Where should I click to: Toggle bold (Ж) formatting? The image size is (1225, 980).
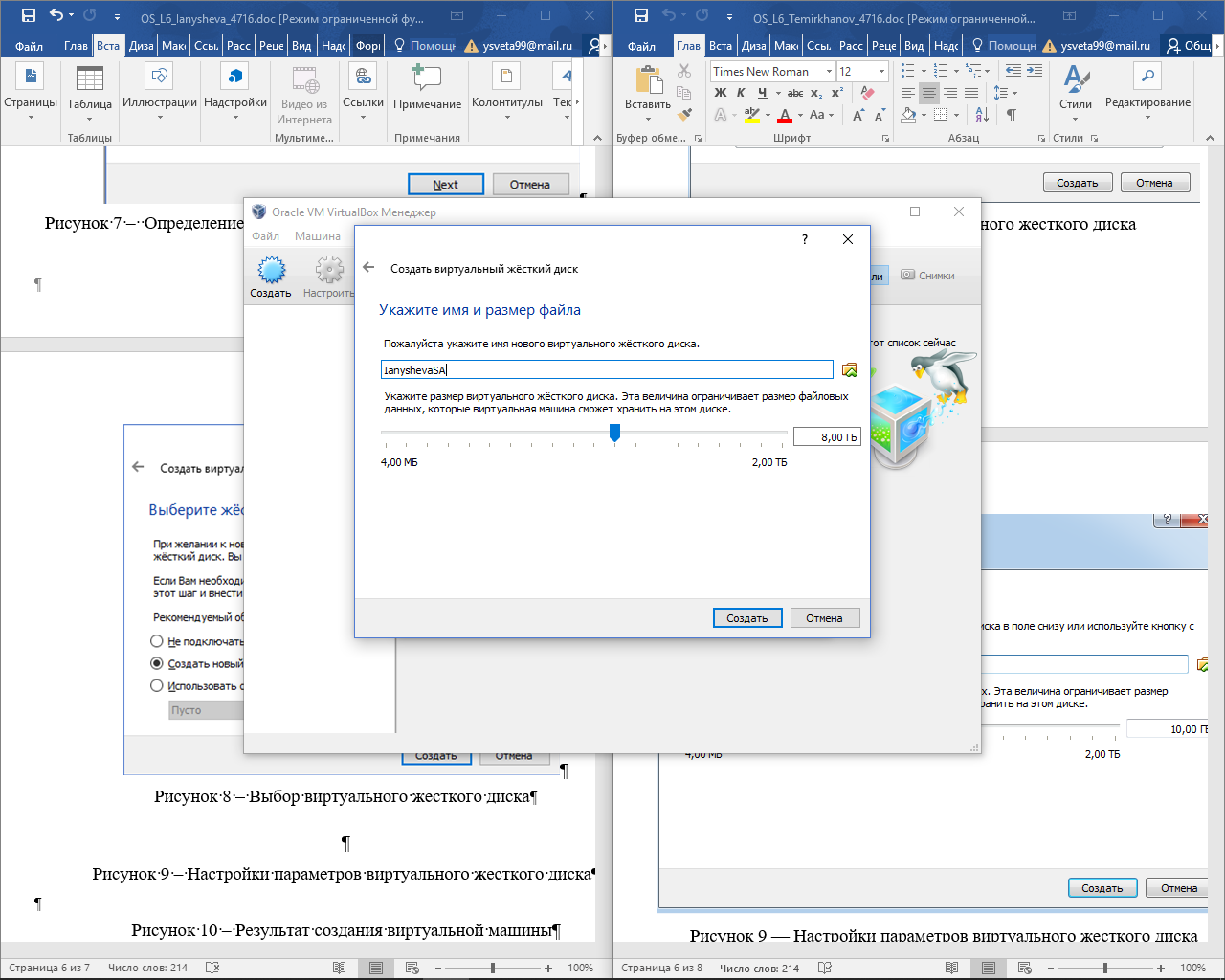pos(721,93)
